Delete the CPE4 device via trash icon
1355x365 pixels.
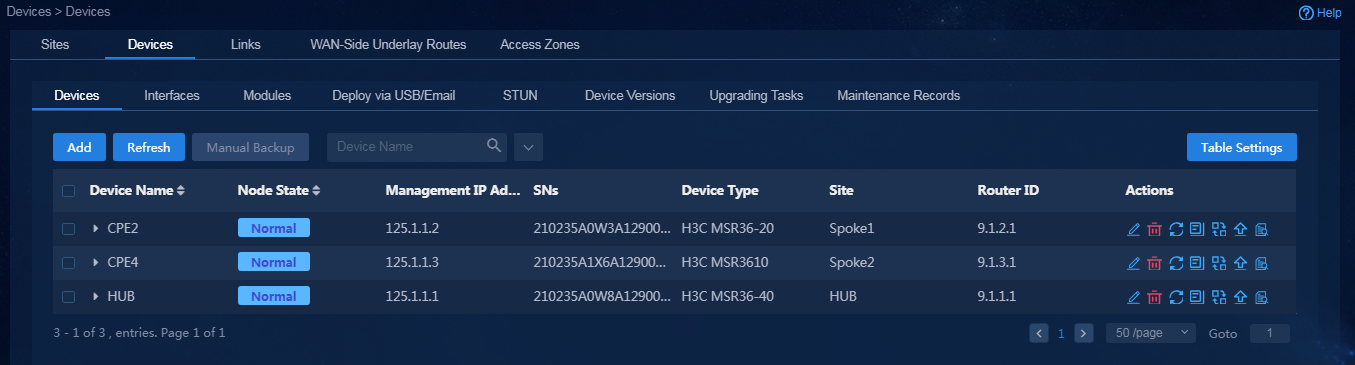pos(1154,263)
